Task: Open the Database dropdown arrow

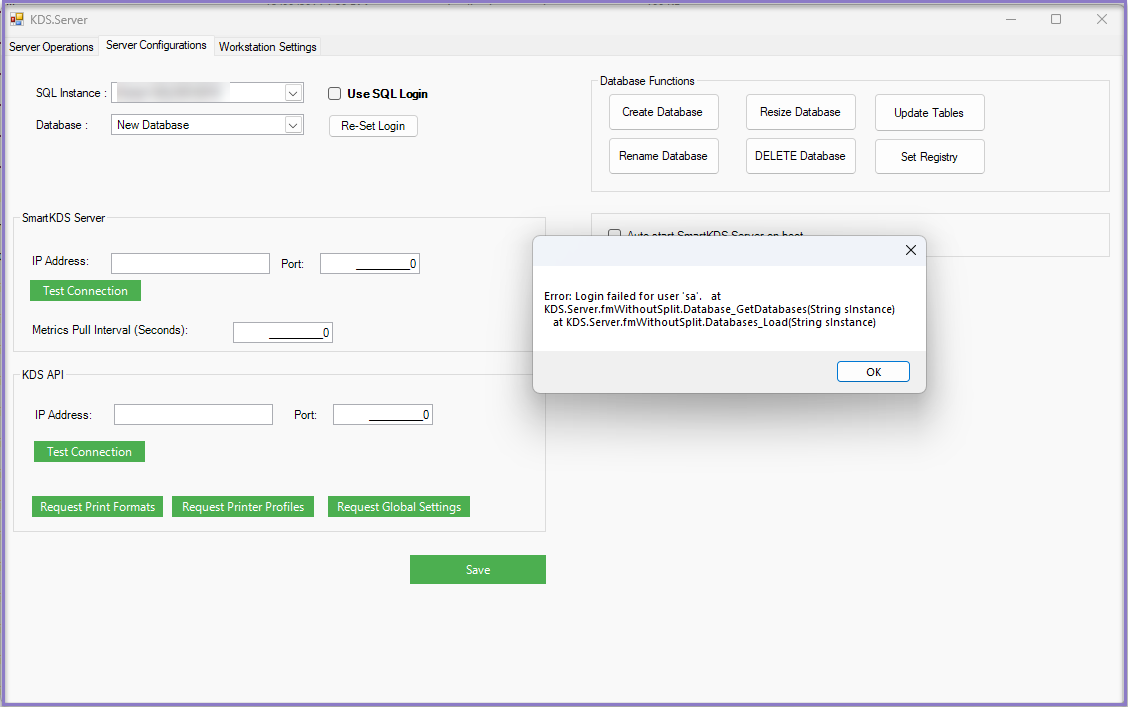Action: [x=293, y=125]
